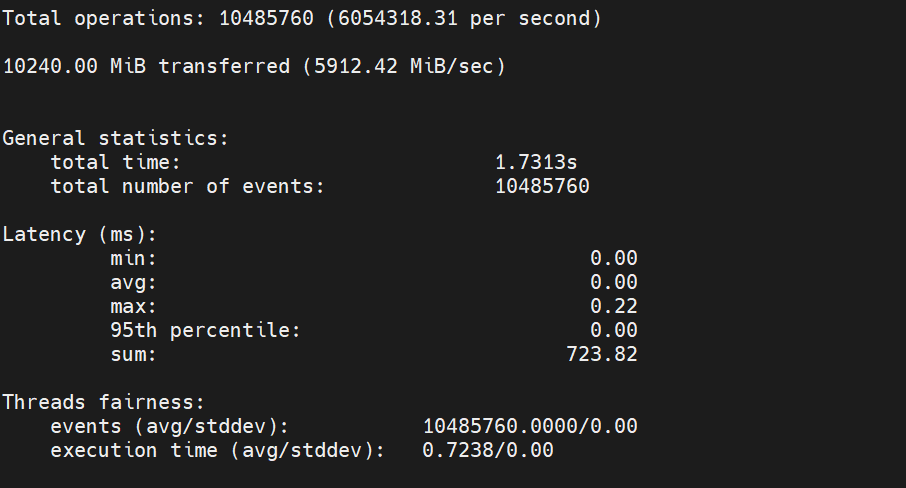Click the 'events (avg/stddev):' label
The width and height of the screenshot is (906, 488).
click(170, 427)
